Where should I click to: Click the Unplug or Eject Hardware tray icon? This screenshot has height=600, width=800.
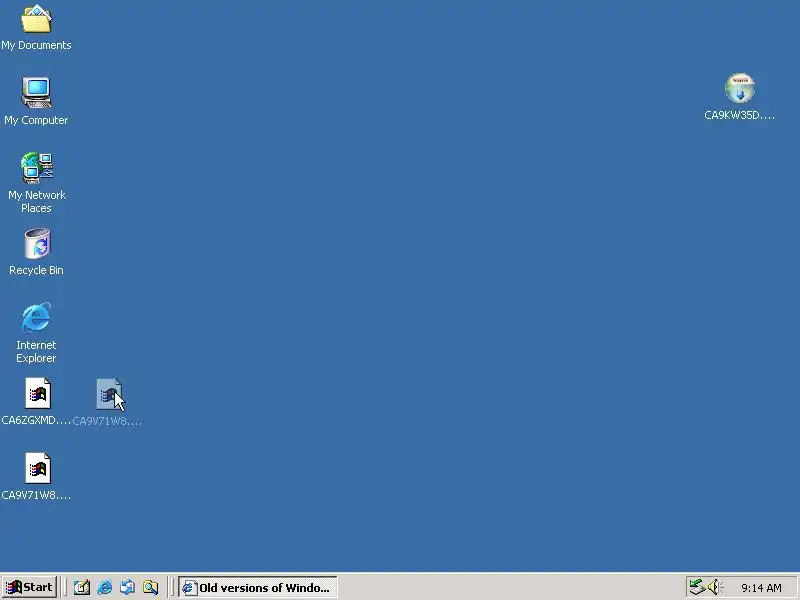[x=697, y=587]
